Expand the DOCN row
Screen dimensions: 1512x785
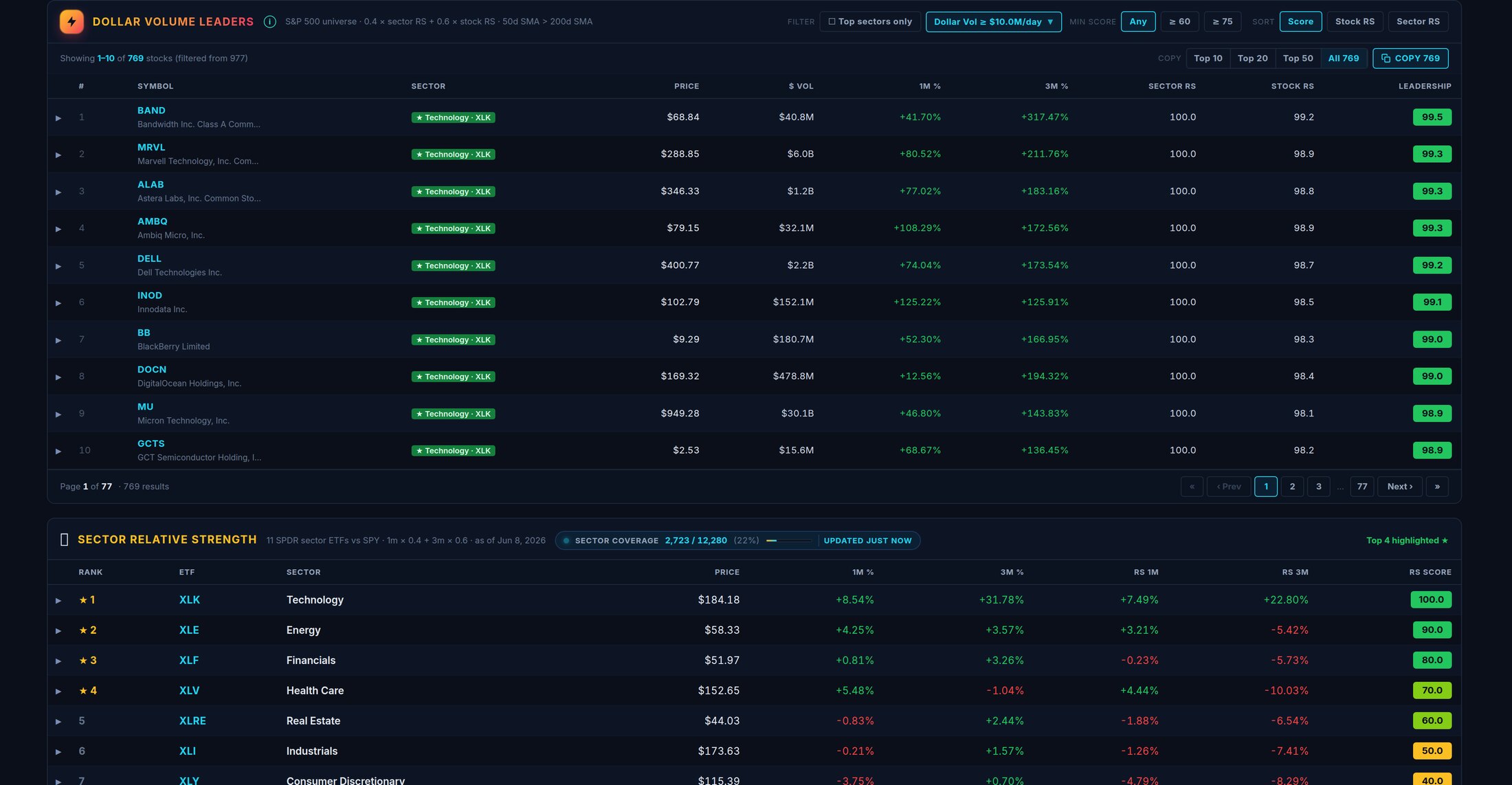pyautogui.click(x=58, y=377)
